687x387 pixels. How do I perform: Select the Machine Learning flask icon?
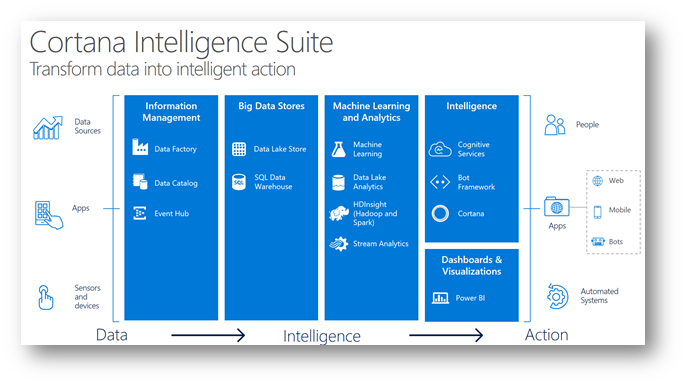(338, 149)
